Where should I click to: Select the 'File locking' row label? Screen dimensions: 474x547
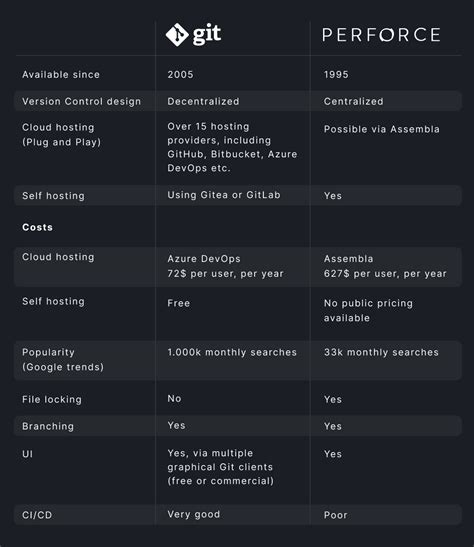click(52, 399)
